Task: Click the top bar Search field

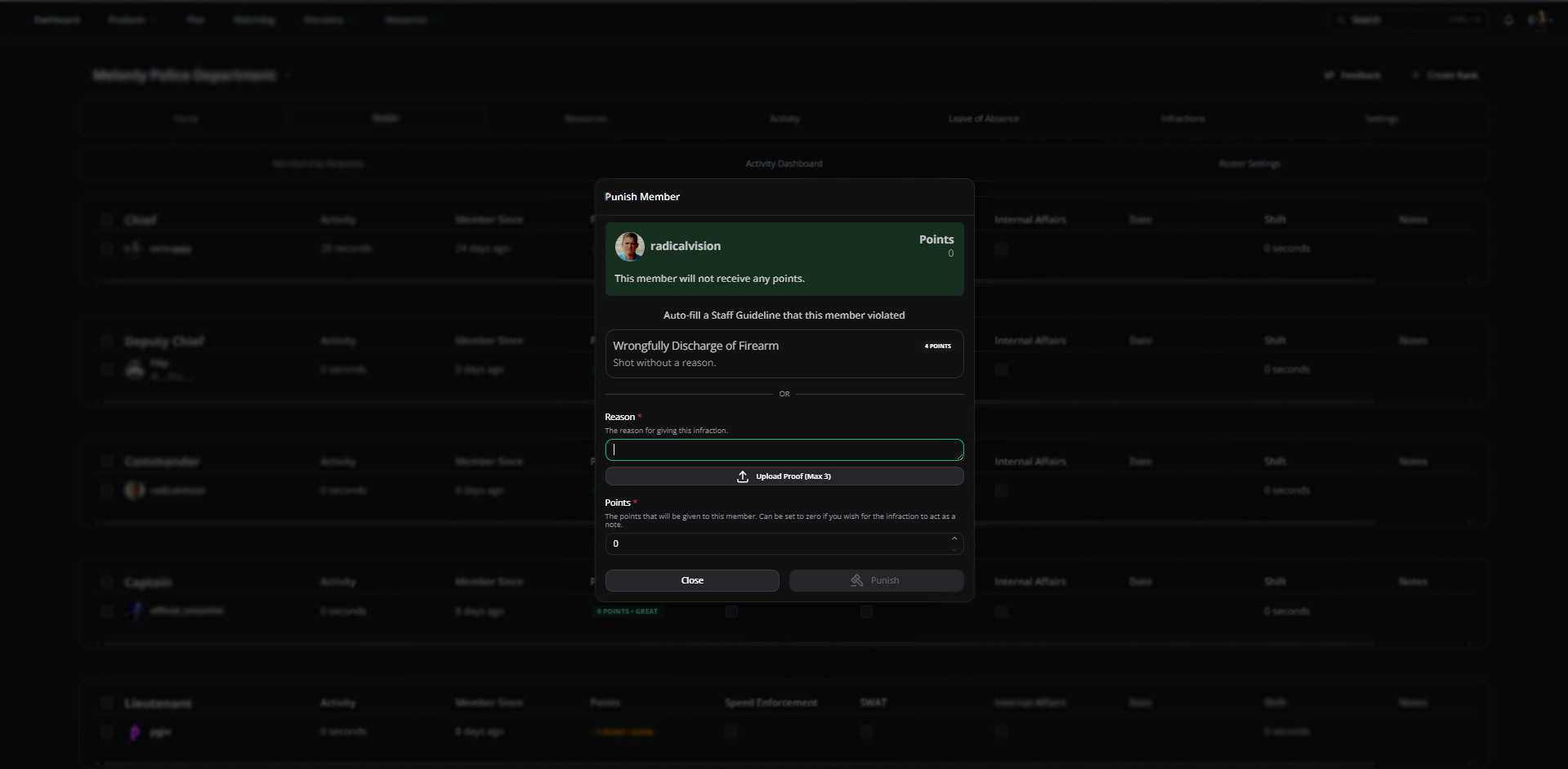Action: 1409,20
